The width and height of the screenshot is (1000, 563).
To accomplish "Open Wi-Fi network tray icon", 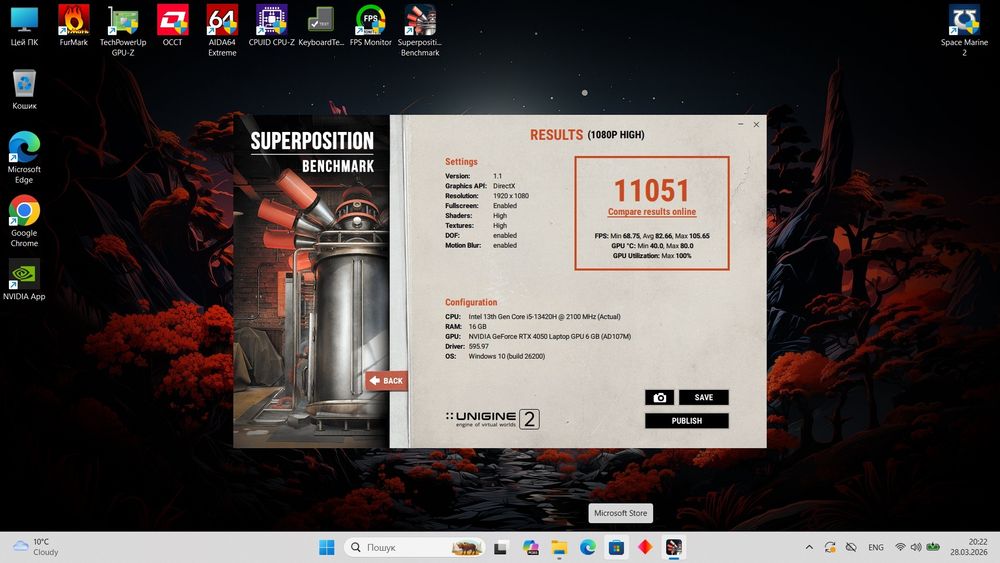I will coord(900,547).
